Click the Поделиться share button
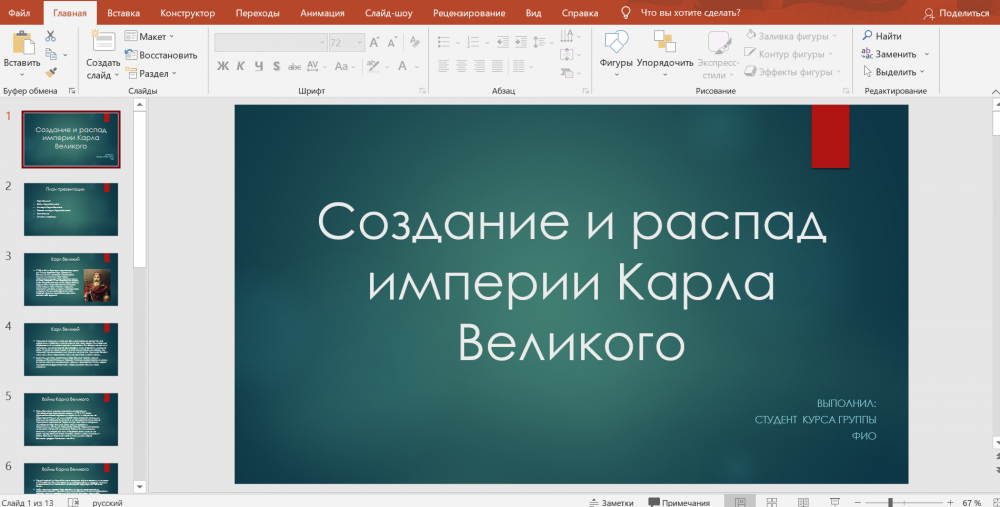Image resolution: width=1000 pixels, height=507 pixels. [956, 13]
